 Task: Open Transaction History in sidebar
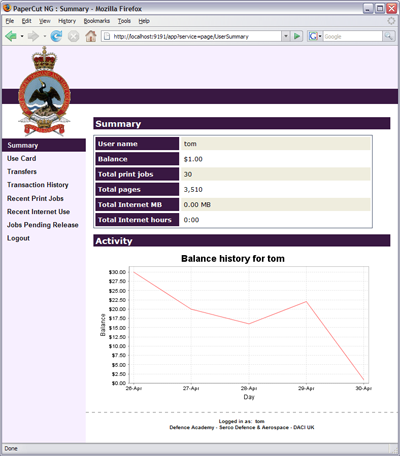click(x=38, y=185)
